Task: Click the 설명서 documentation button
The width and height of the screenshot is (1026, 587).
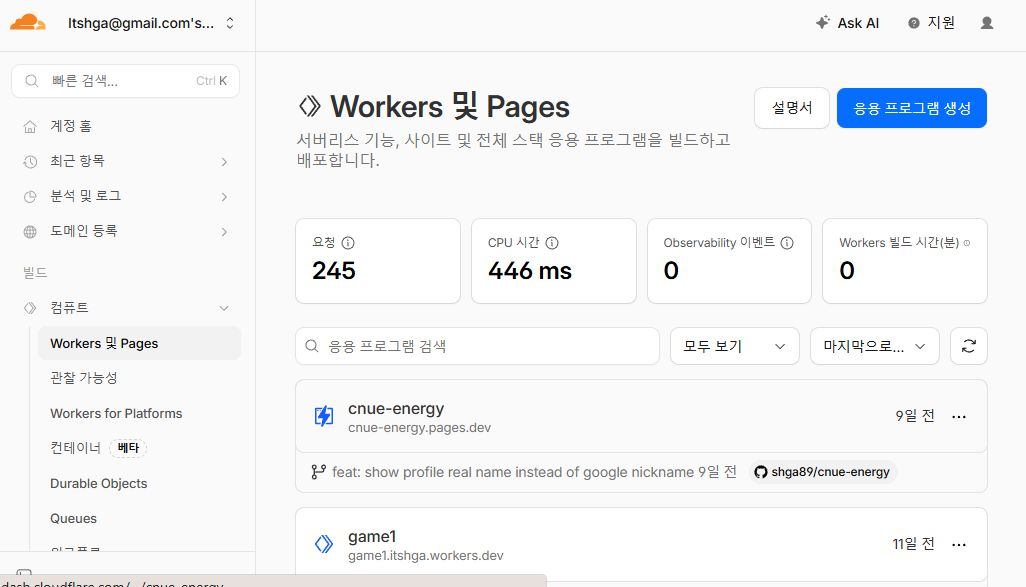Action: pyautogui.click(x=792, y=108)
